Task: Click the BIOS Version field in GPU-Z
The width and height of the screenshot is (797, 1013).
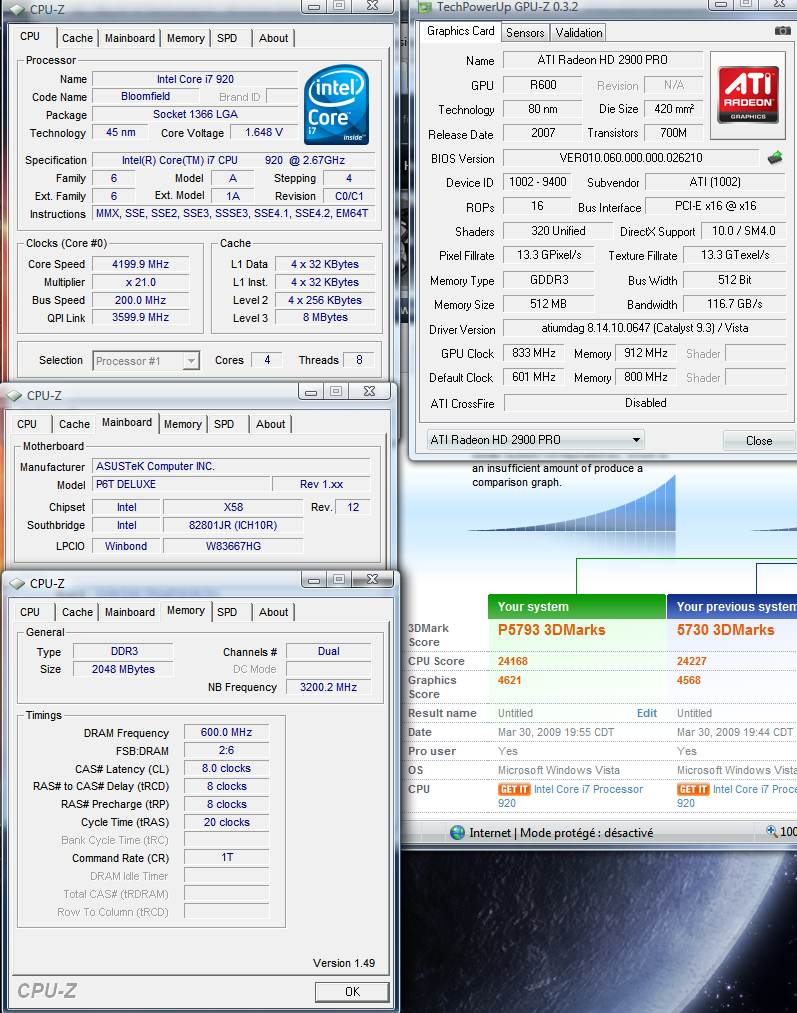Action: 631,158
